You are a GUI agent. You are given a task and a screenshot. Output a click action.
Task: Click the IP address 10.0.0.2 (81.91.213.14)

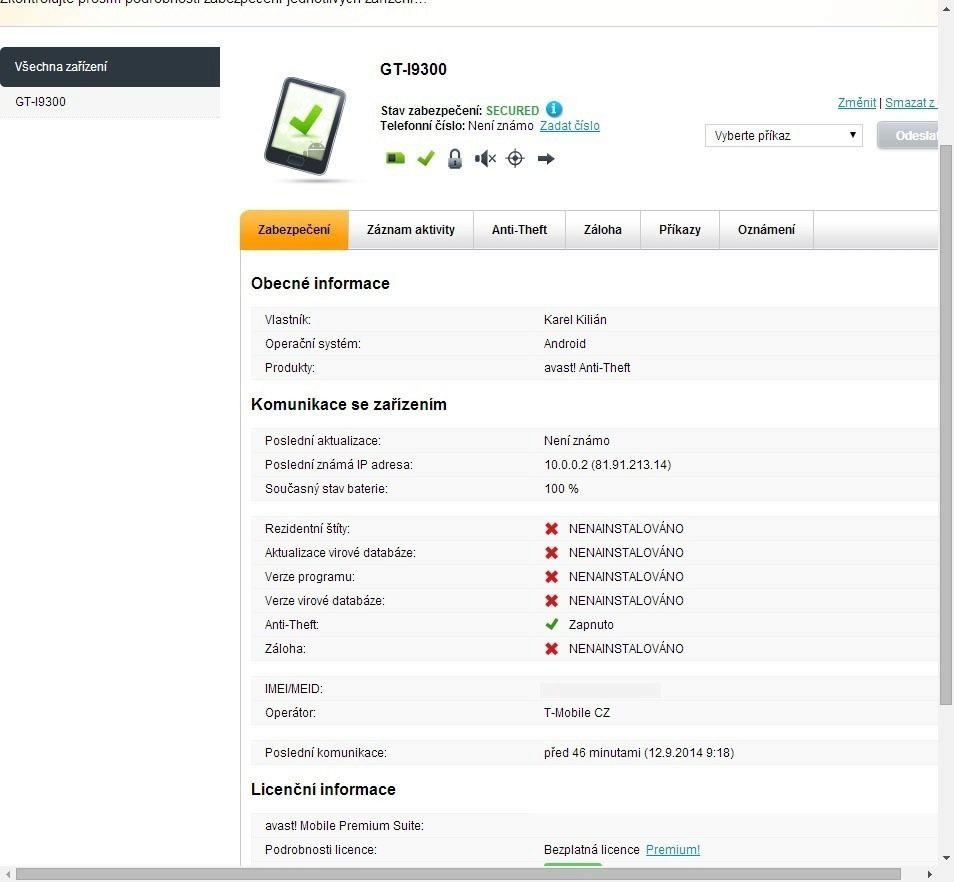pyautogui.click(x=608, y=465)
